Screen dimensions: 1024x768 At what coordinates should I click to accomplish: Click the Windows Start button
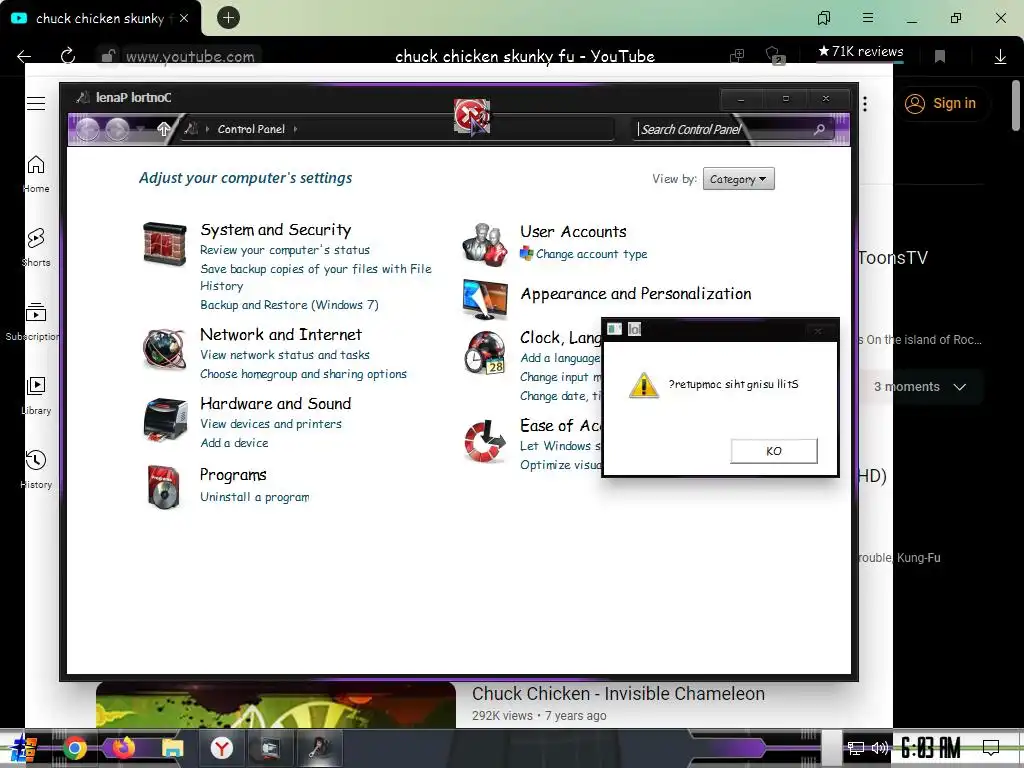pos(24,748)
